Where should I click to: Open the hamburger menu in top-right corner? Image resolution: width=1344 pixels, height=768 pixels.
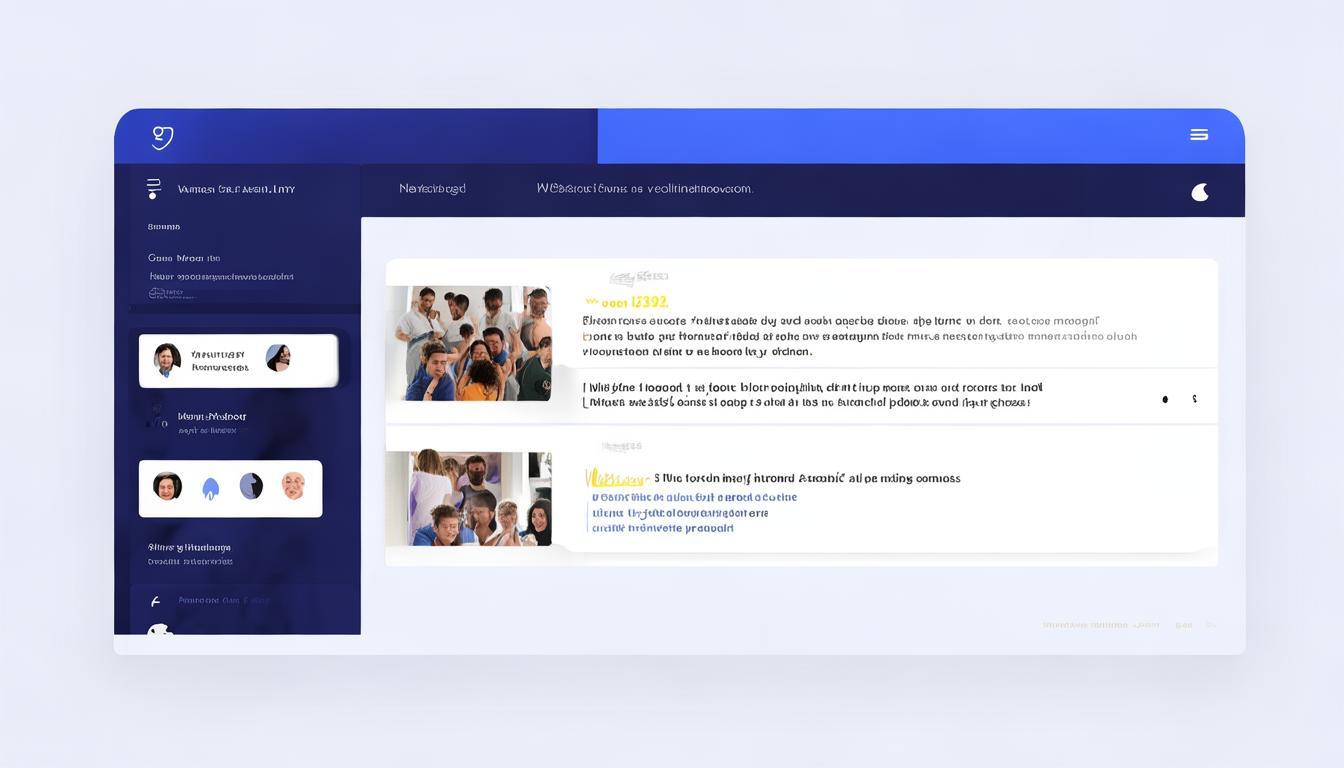[x=1199, y=135]
